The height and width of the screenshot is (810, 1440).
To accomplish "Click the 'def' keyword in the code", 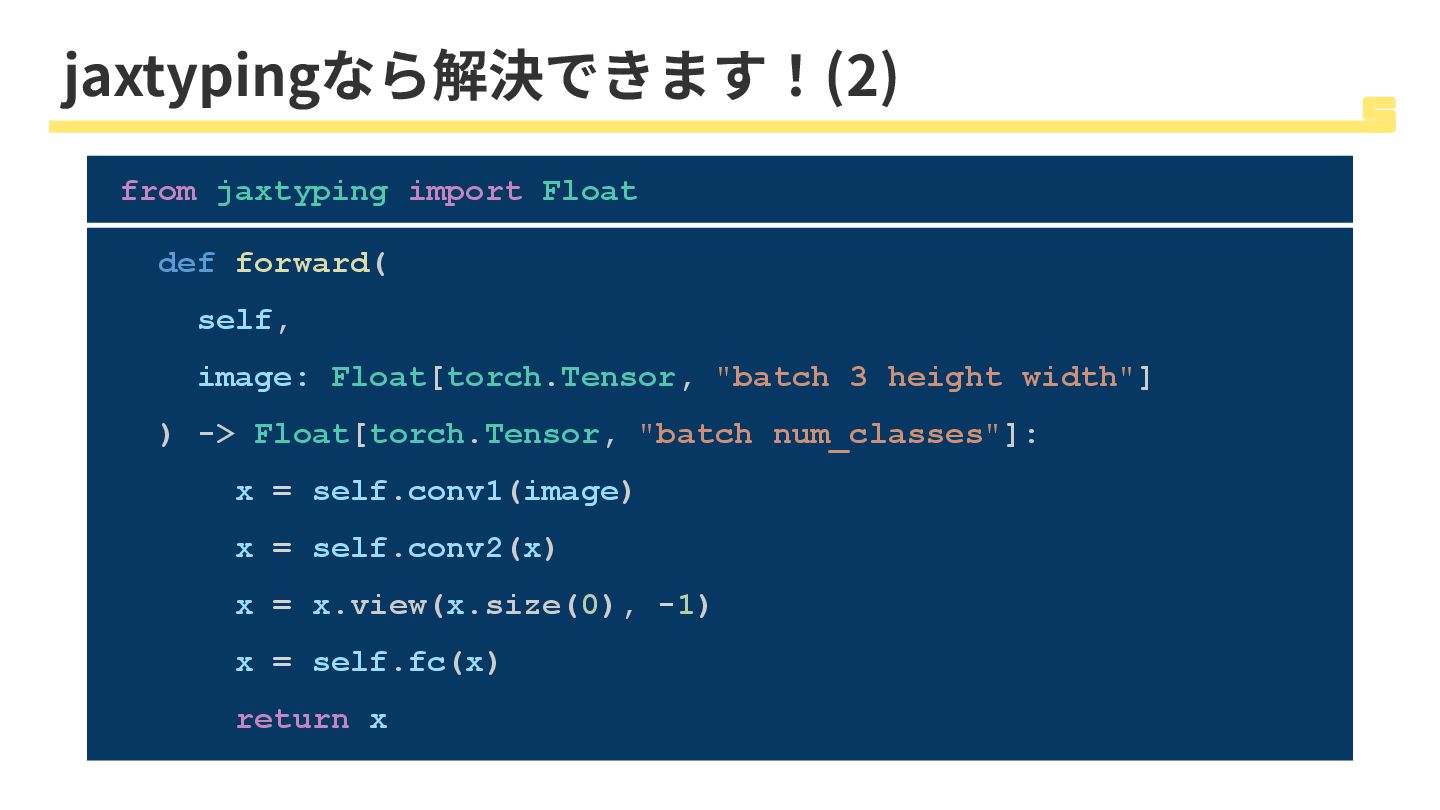I will click(x=186, y=263).
